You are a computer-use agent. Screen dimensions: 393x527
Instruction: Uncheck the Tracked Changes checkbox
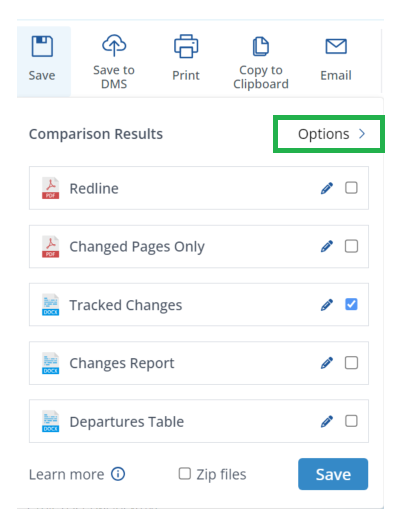click(x=351, y=305)
